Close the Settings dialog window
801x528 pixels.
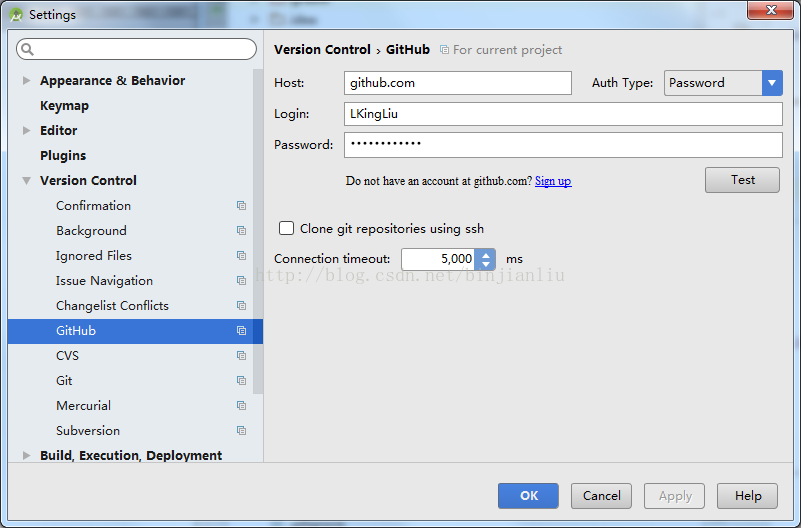(770, 10)
